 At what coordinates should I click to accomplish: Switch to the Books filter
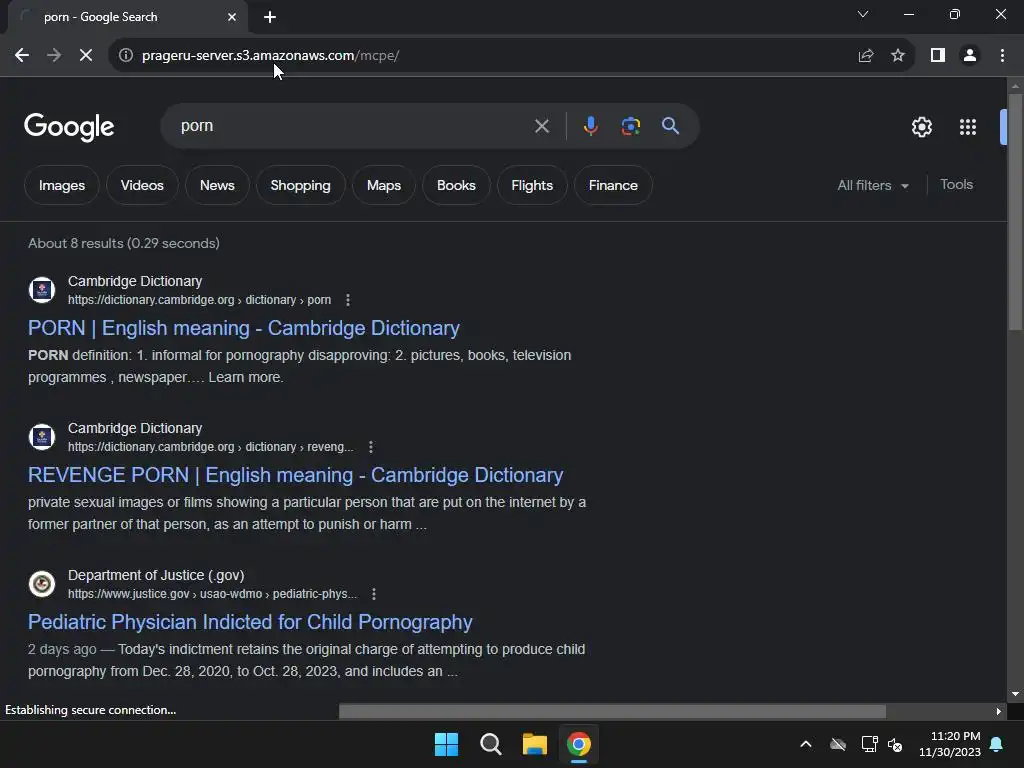coord(456,185)
